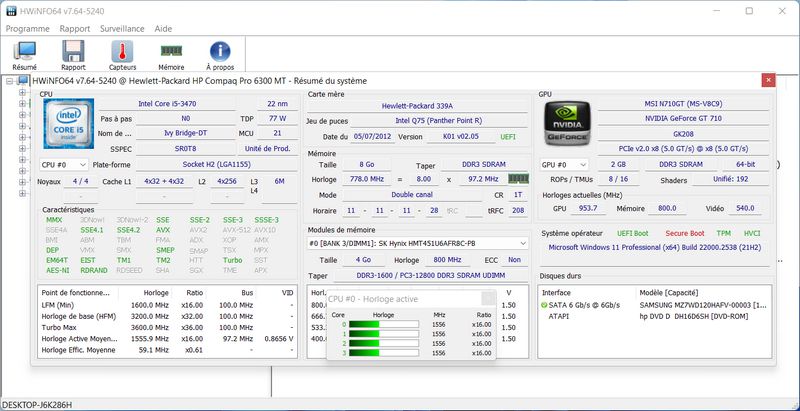Viewport: 800px width, 411px height.
Task: Click the MSI N710GT (MS-V8C9) GPU field
Action: (x=683, y=104)
